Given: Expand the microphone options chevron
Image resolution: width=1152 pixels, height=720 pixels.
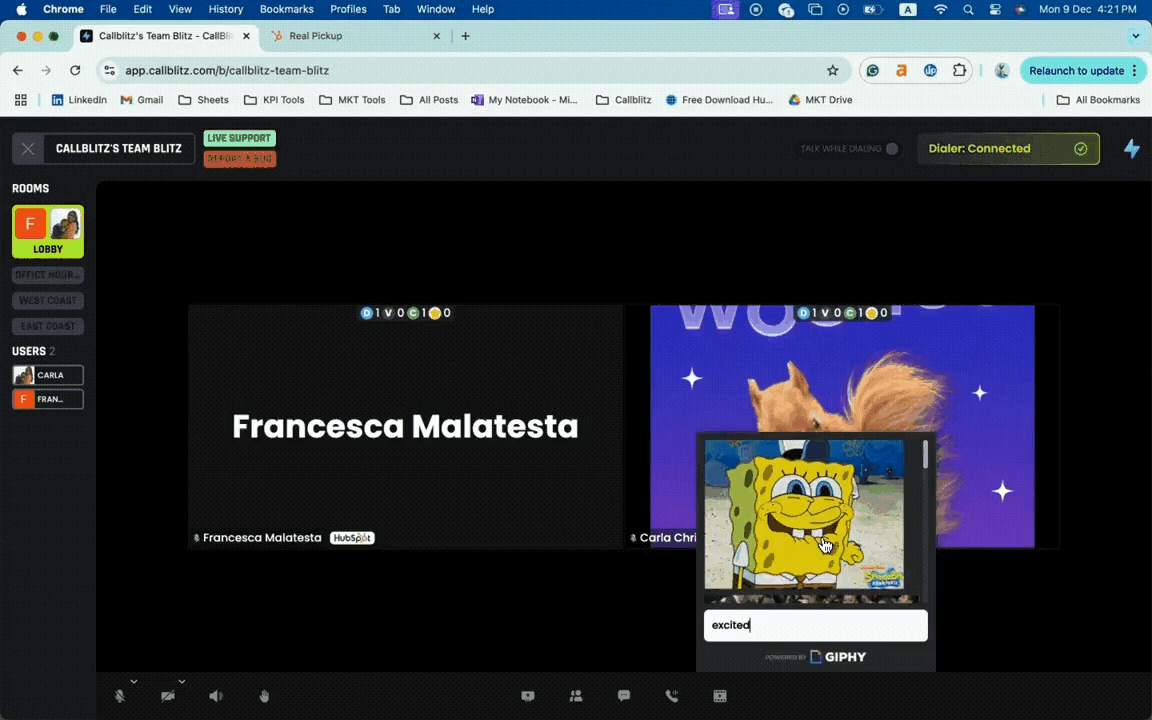Looking at the screenshot, I should tap(134, 682).
